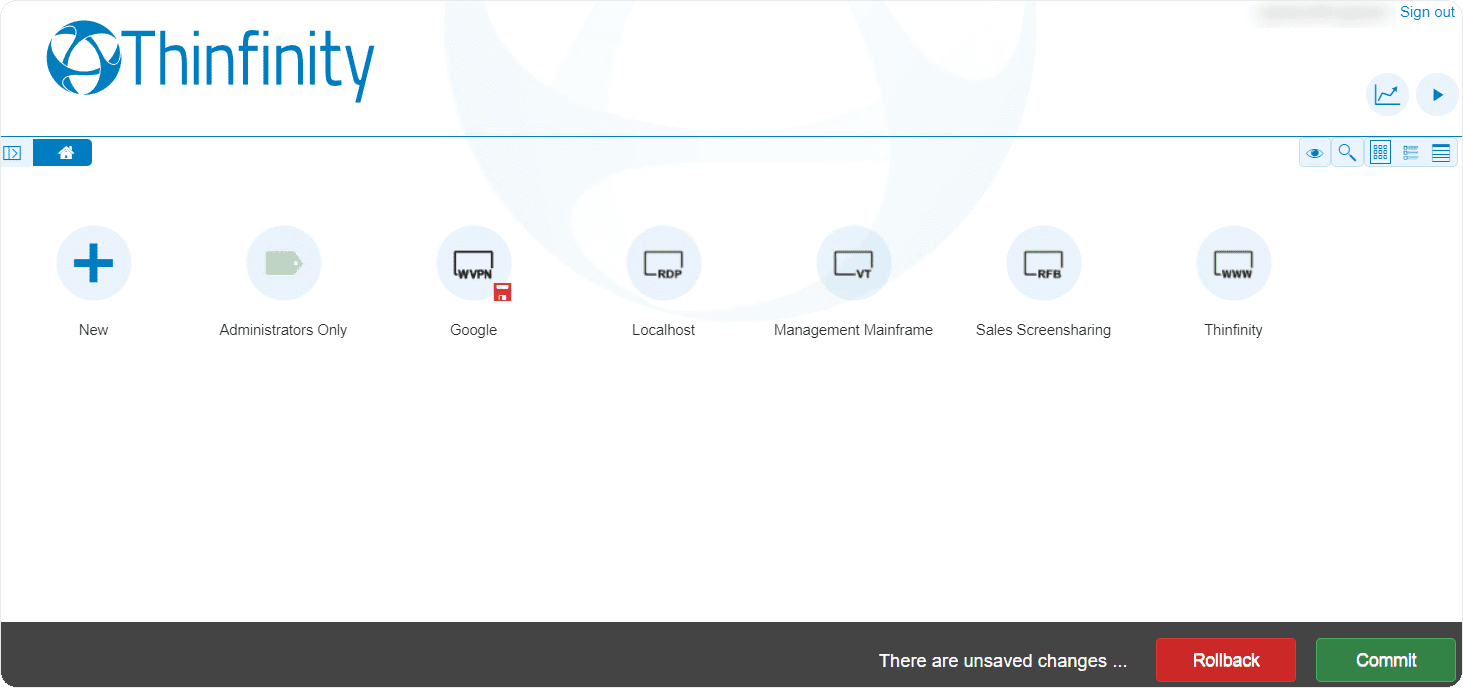Viewport: 1463px width, 688px height.
Task: Click the Thinfinity logo
Action: pos(210,60)
